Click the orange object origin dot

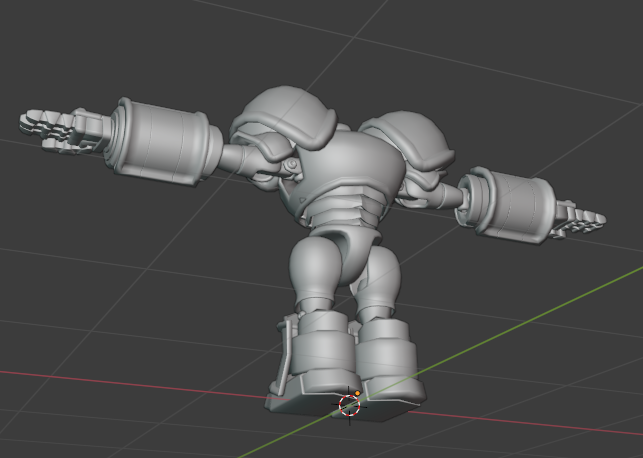(x=358, y=393)
